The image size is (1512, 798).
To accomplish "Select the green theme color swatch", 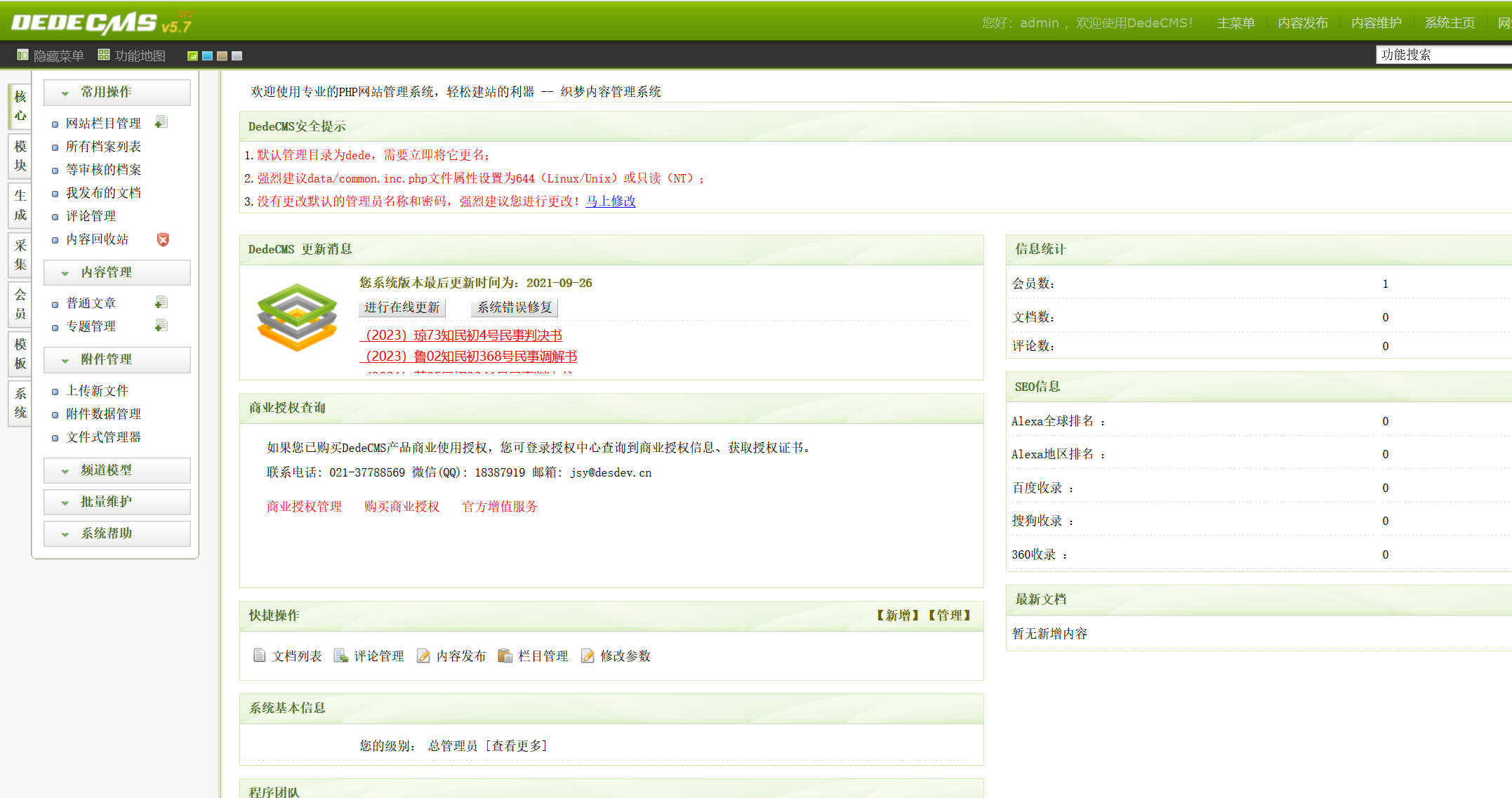I will pyautogui.click(x=192, y=55).
